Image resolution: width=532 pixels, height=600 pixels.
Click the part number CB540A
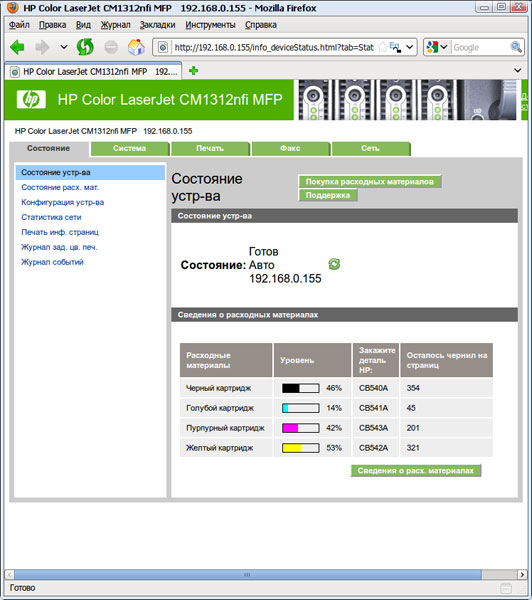point(374,388)
